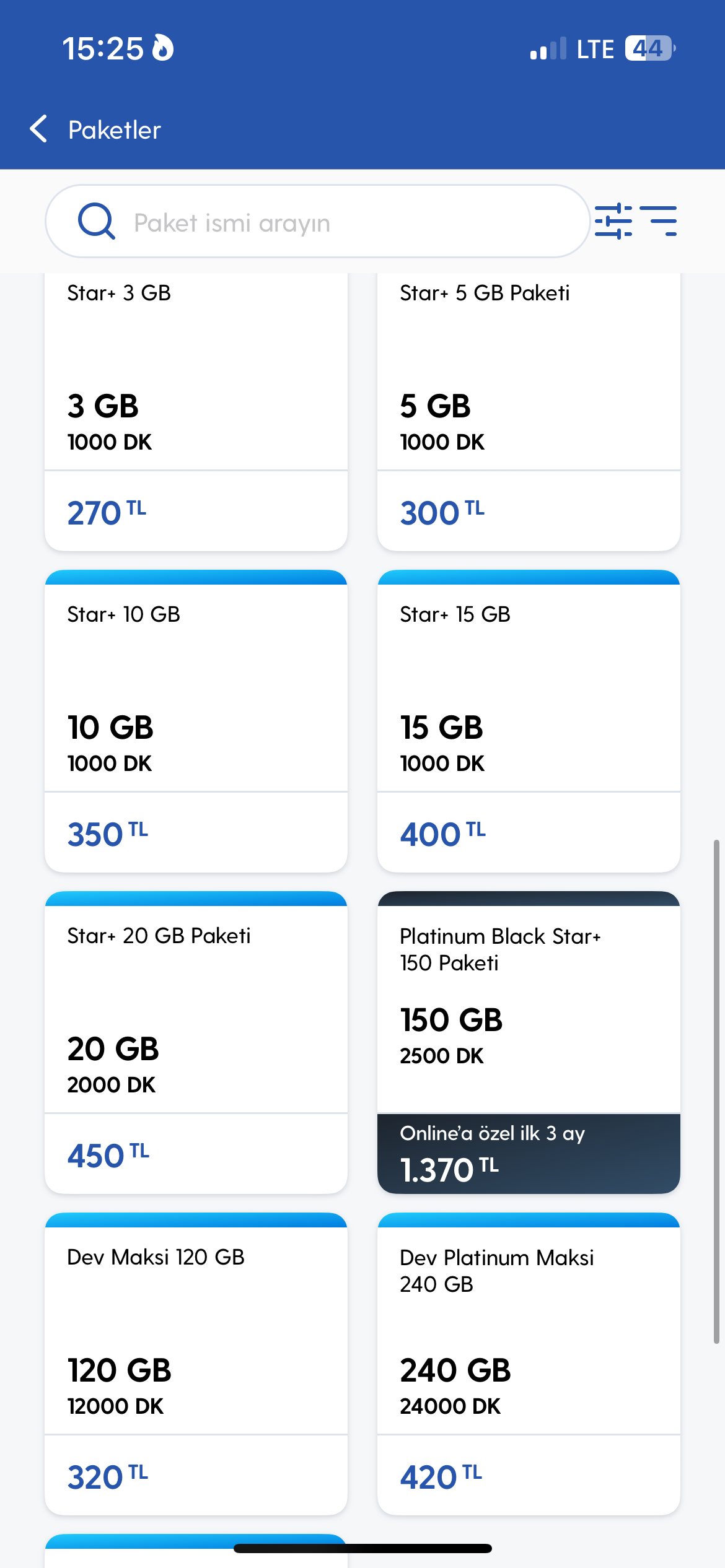Tap the battery indicator in status bar
This screenshot has width=725, height=1568.
click(x=650, y=48)
